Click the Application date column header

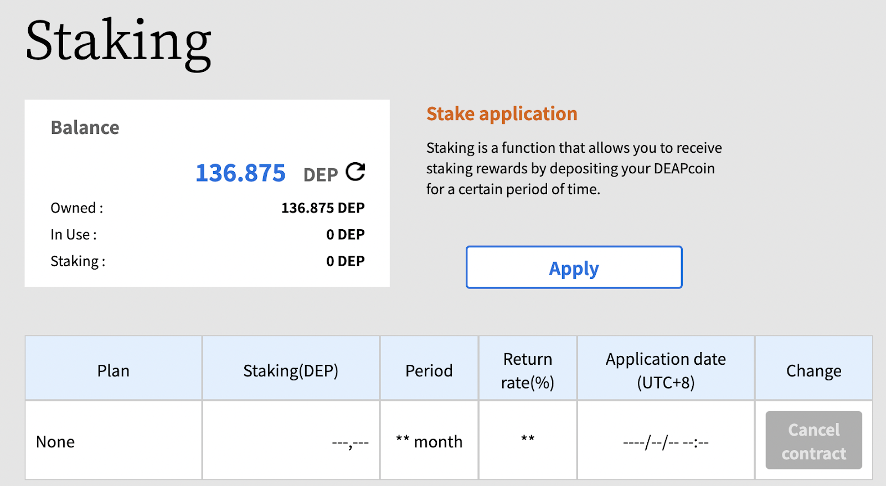coord(666,368)
